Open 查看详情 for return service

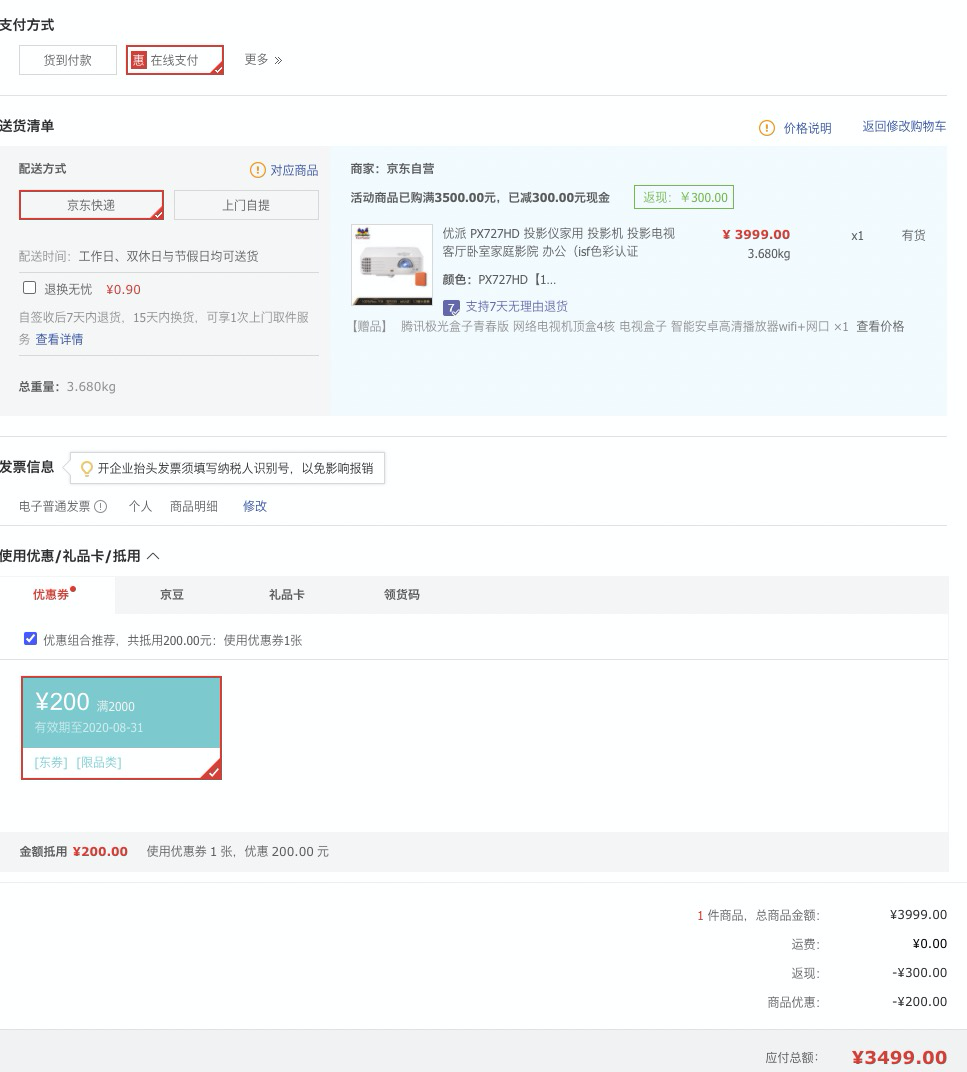[59, 339]
